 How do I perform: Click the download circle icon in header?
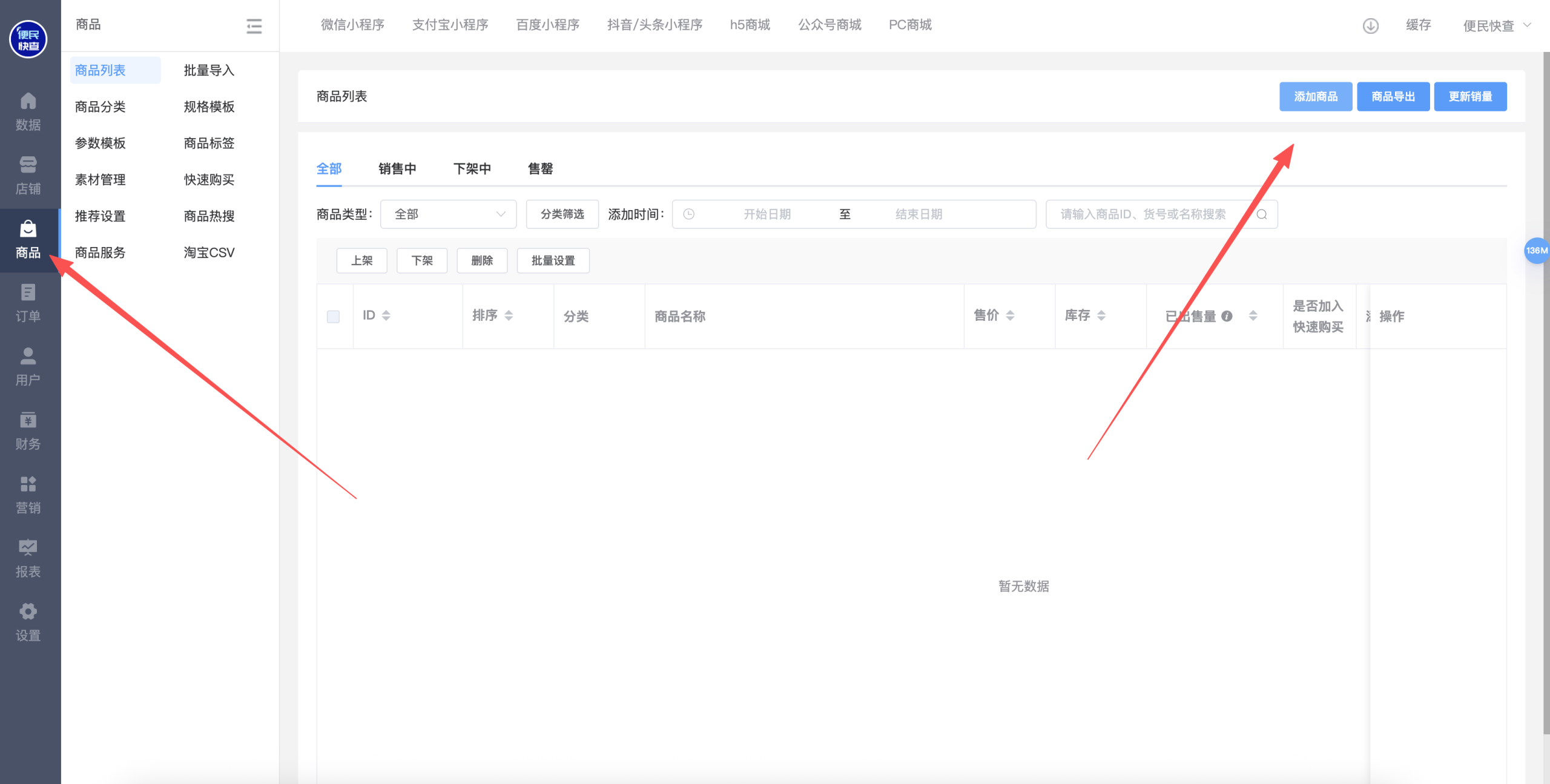1370,25
